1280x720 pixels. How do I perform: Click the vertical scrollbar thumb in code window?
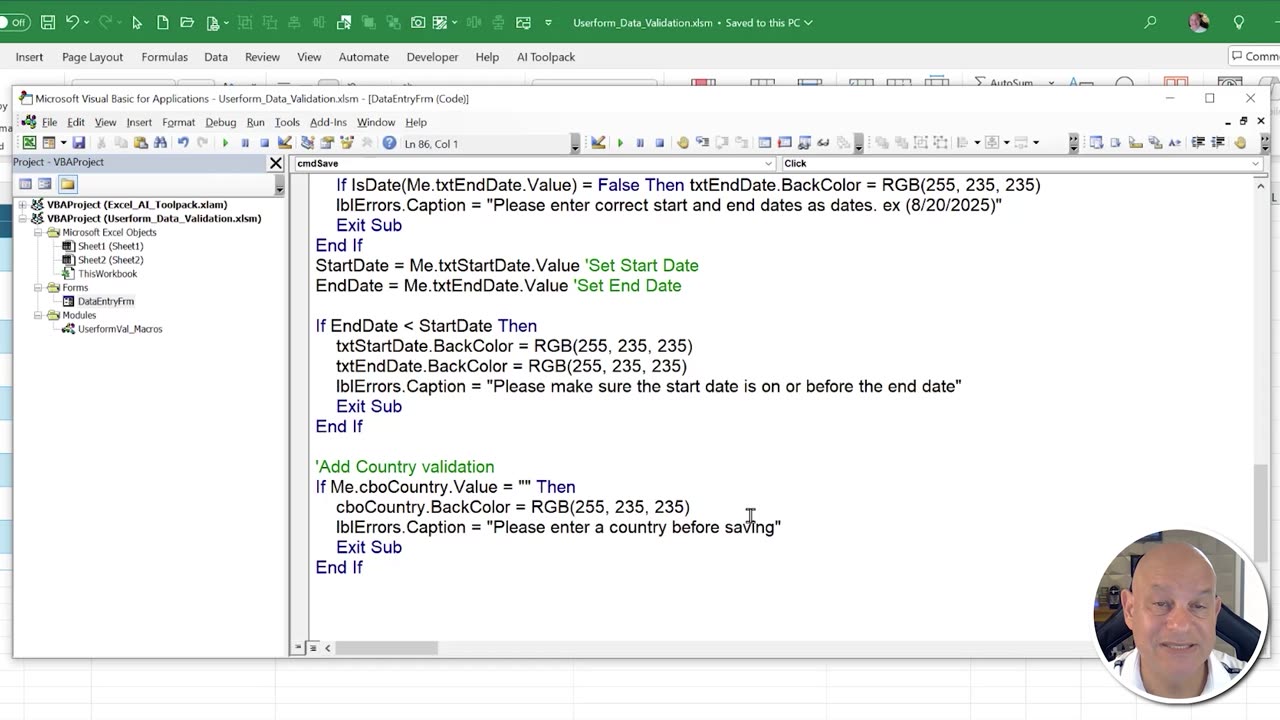click(1262, 515)
